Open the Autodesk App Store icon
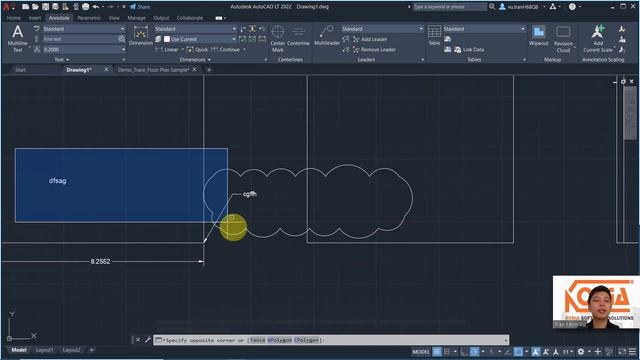Screen dimensions: 640x360 point(552,7)
